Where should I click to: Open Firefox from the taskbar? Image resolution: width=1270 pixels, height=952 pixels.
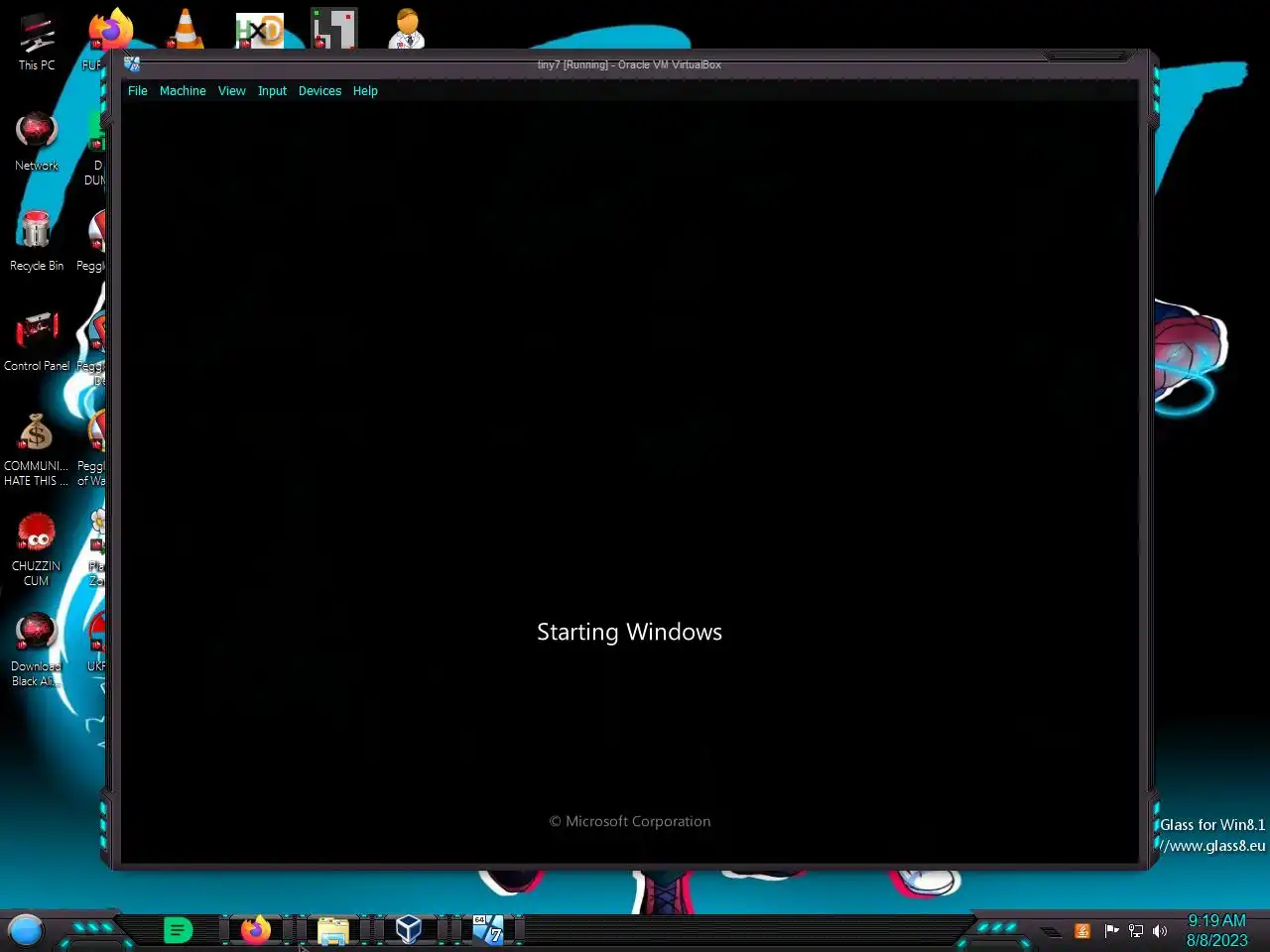click(255, 930)
